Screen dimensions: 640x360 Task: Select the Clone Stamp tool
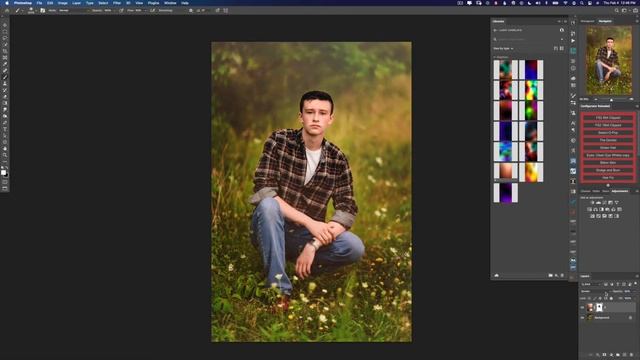5,84
